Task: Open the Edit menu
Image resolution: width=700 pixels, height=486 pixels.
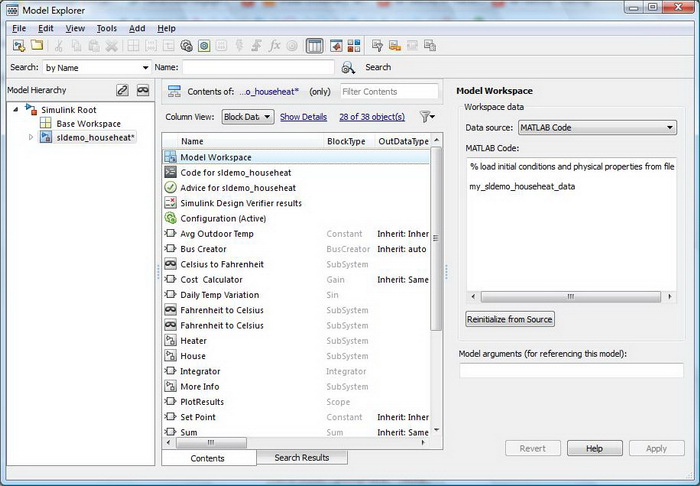Action: (x=46, y=29)
